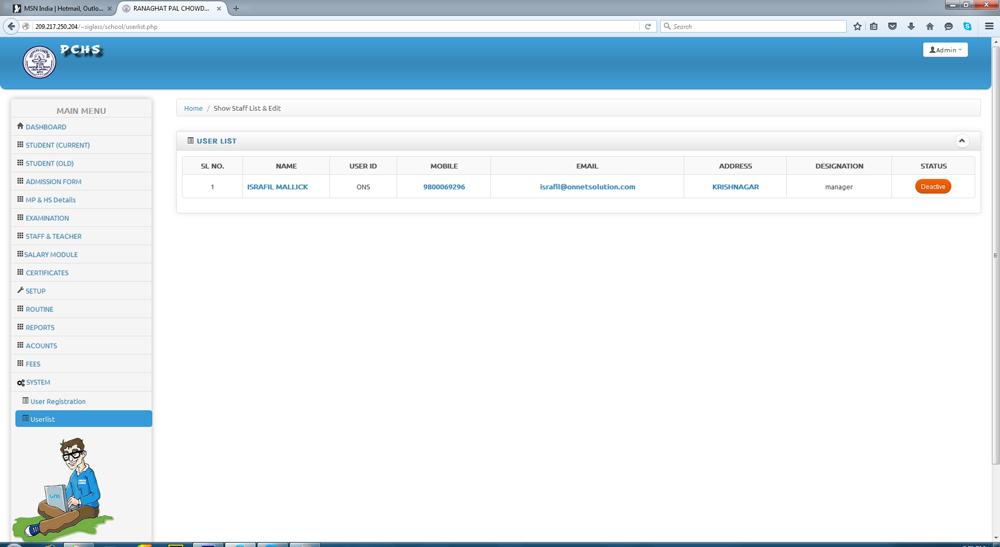
Task: Click the SL NO. column header
Action: click(212, 166)
